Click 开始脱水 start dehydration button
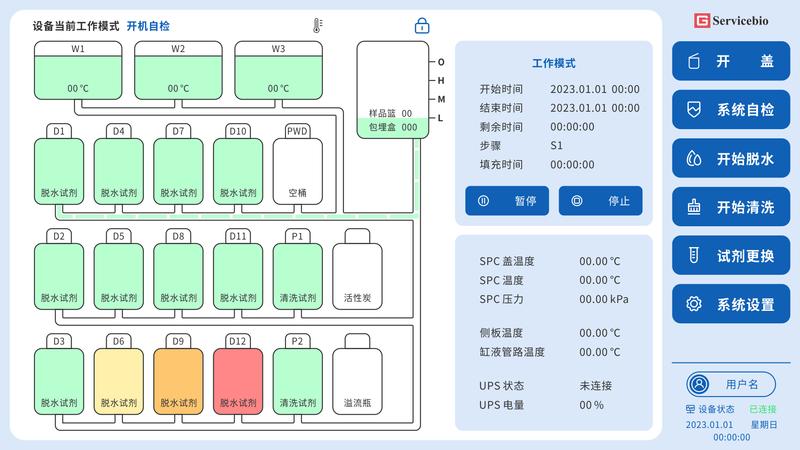The image size is (800, 450). 731,158
